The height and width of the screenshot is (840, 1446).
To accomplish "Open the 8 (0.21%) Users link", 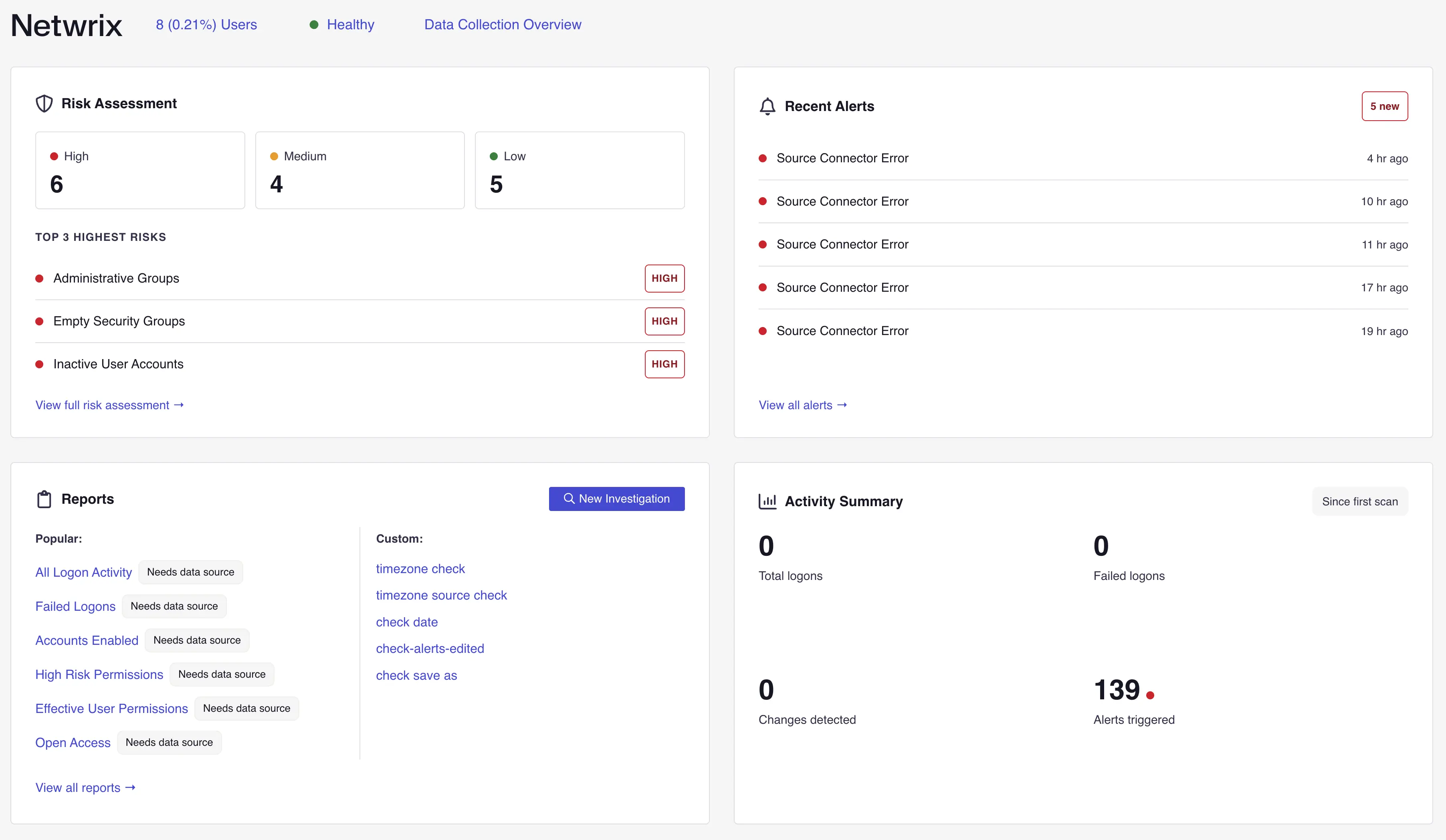I will click(x=206, y=25).
